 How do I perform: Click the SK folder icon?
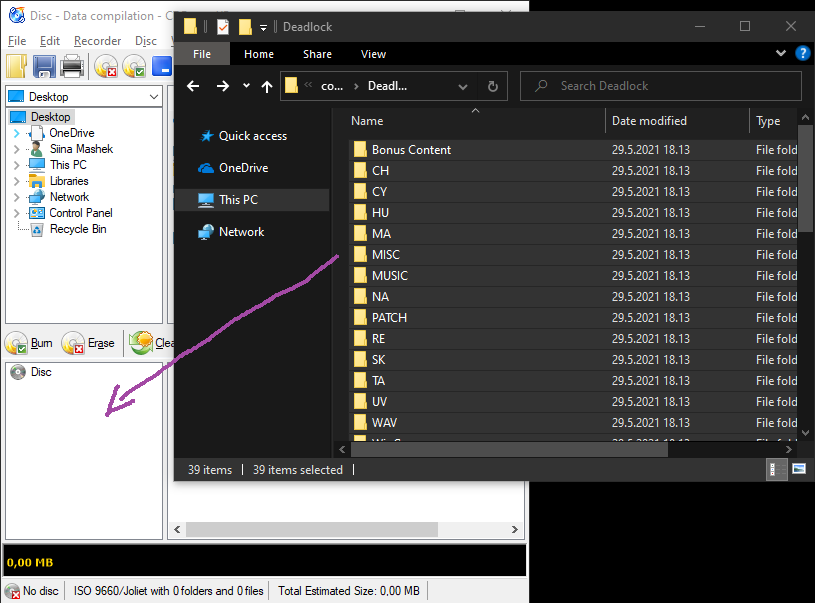point(360,359)
